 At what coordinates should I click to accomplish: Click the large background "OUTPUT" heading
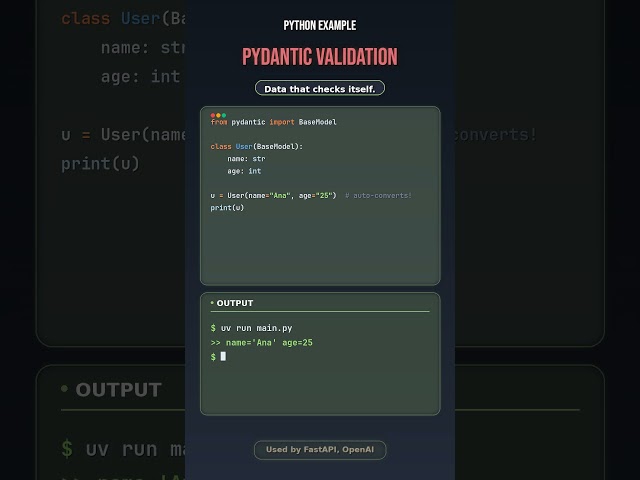click(x=119, y=390)
